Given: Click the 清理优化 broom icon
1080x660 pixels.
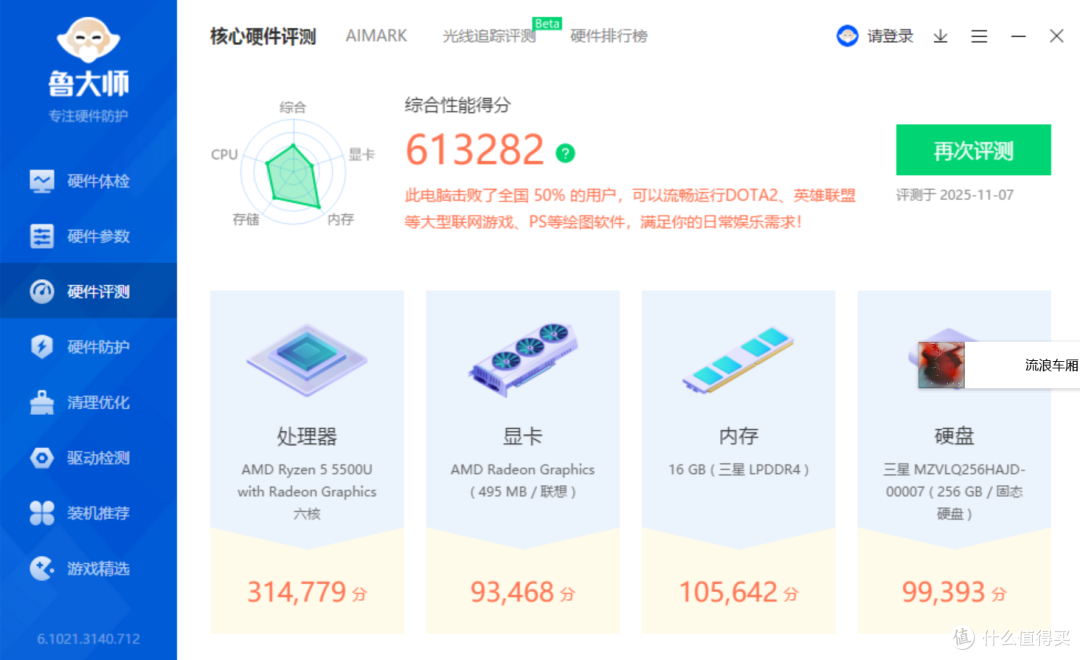Looking at the screenshot, I should point(42,402).
